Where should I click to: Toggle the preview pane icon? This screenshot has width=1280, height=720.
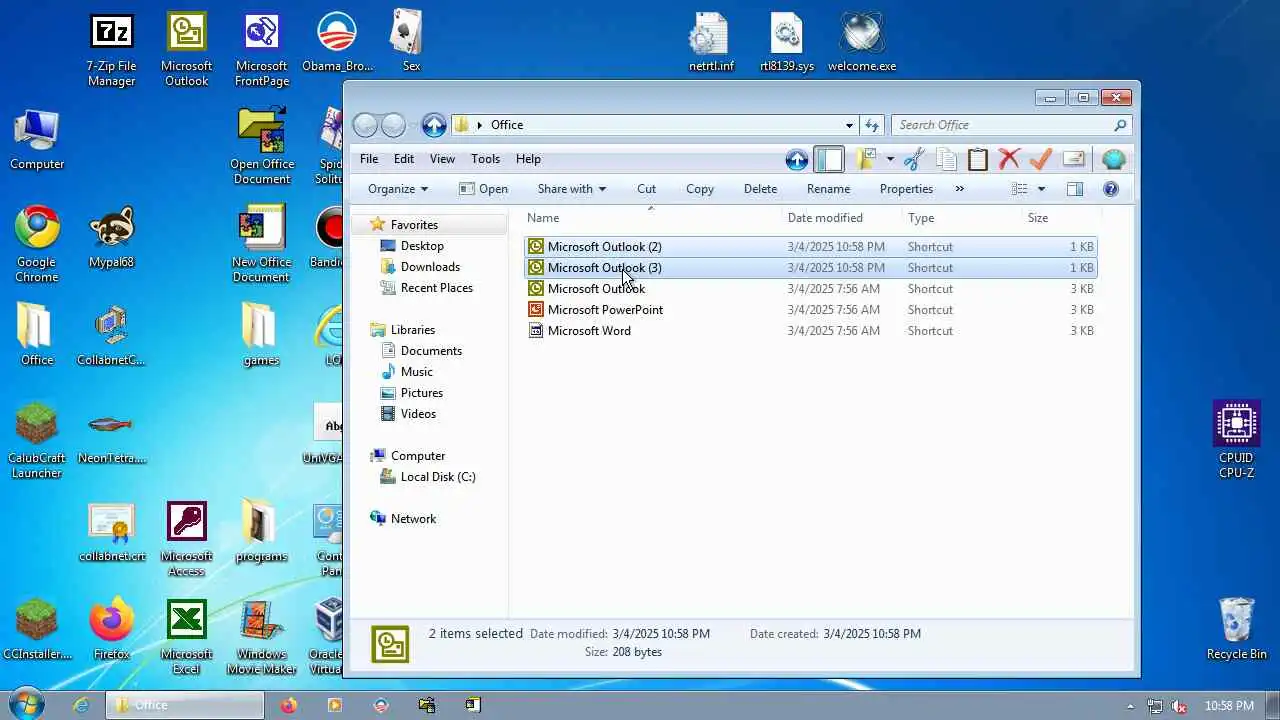click(x=1075, y=189)
